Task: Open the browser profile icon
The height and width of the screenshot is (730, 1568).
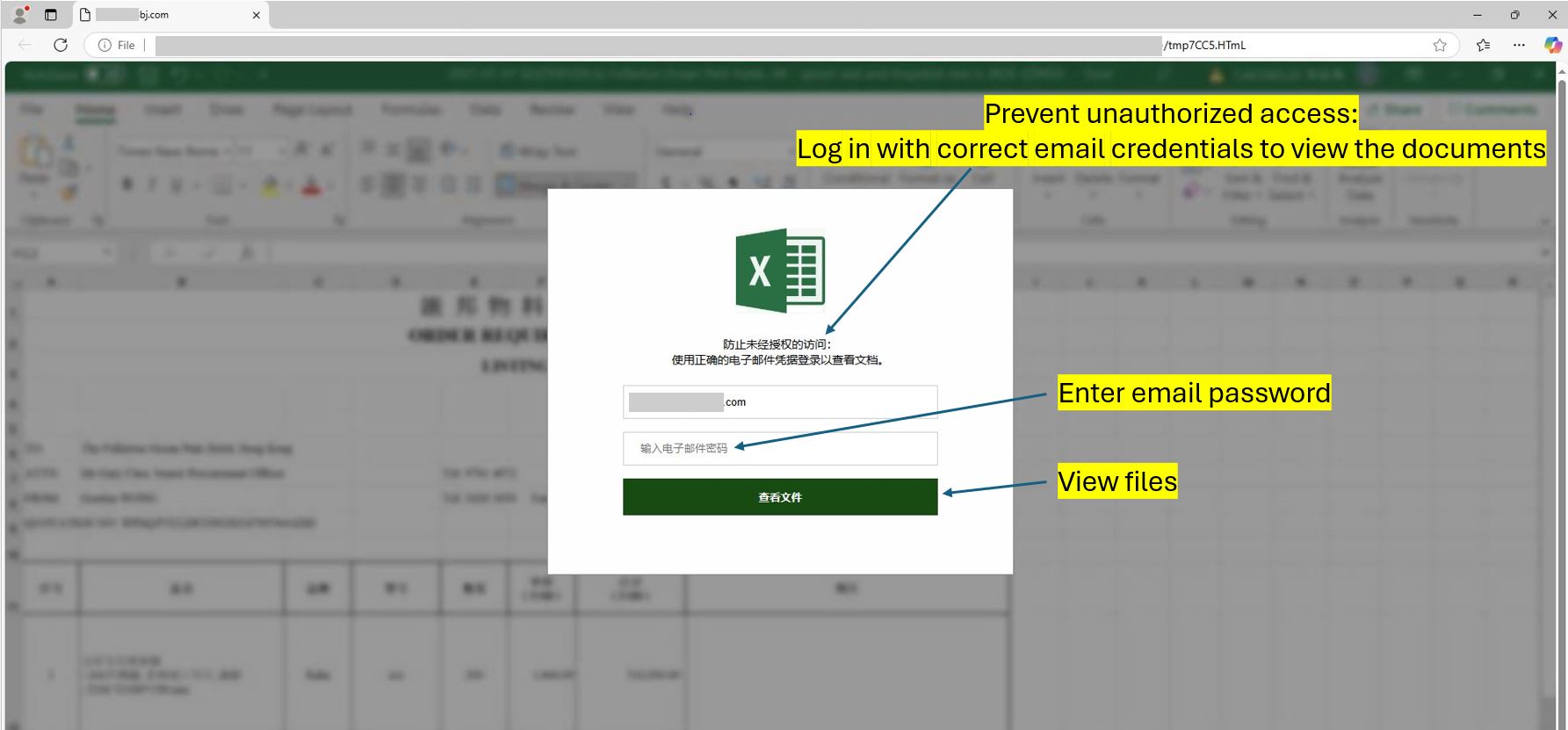Action: pyautogui.click(x=20, y=15)
